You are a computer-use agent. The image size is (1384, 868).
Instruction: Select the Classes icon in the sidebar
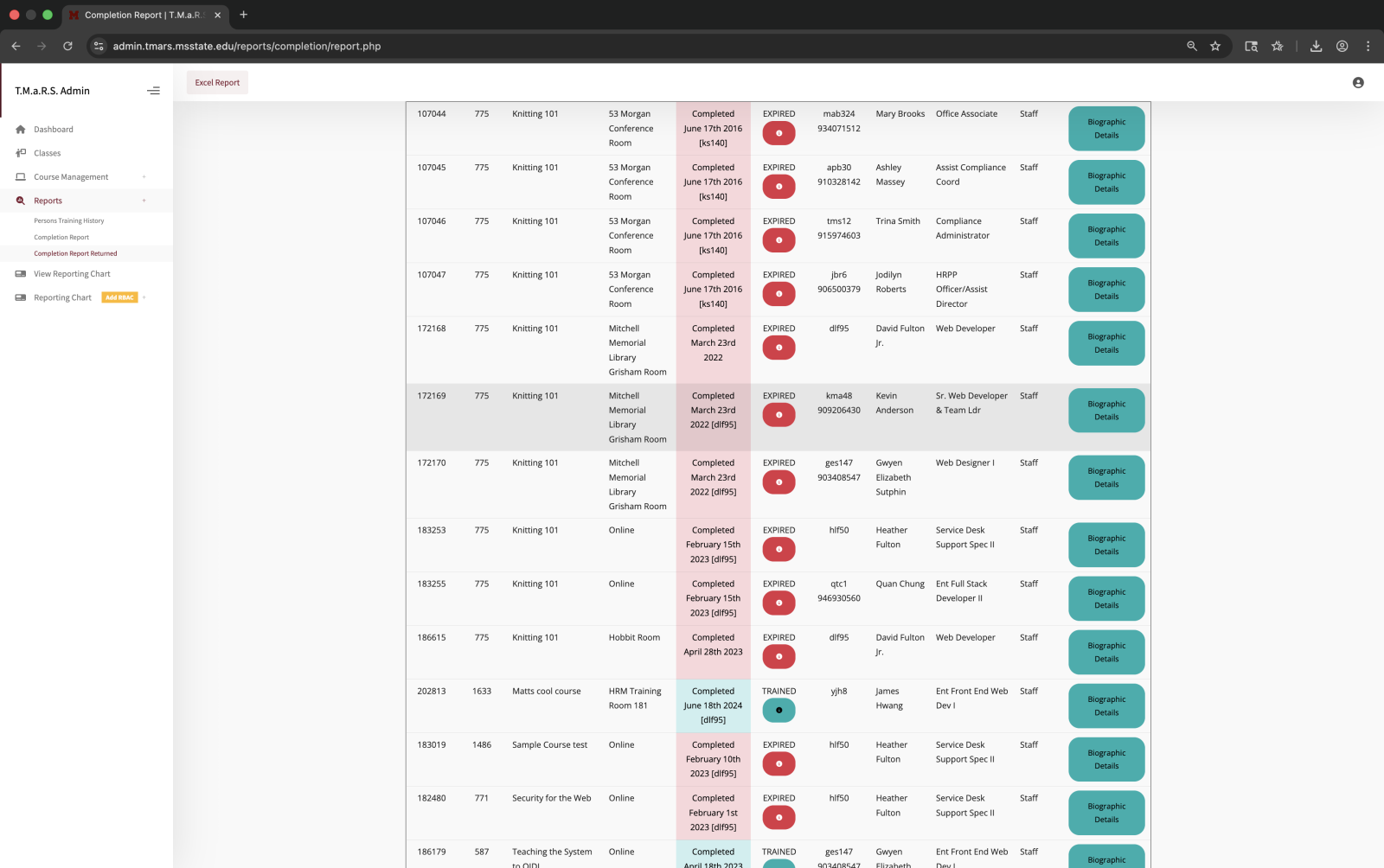[x=20, y=152]
